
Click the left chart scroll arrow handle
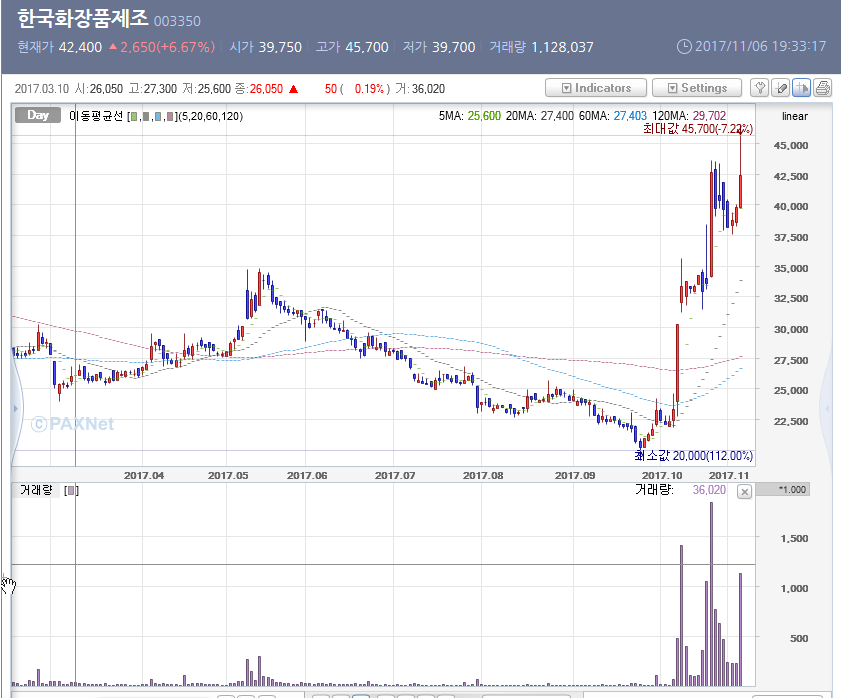(x=15, y=408)
